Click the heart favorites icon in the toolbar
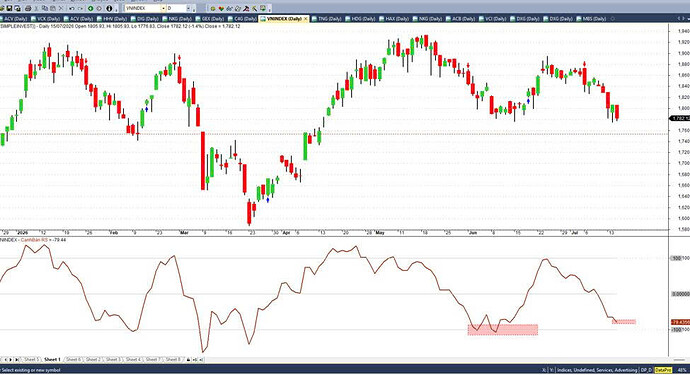The height and width of the screenshot is (375, 690). (x=221, y=8)
